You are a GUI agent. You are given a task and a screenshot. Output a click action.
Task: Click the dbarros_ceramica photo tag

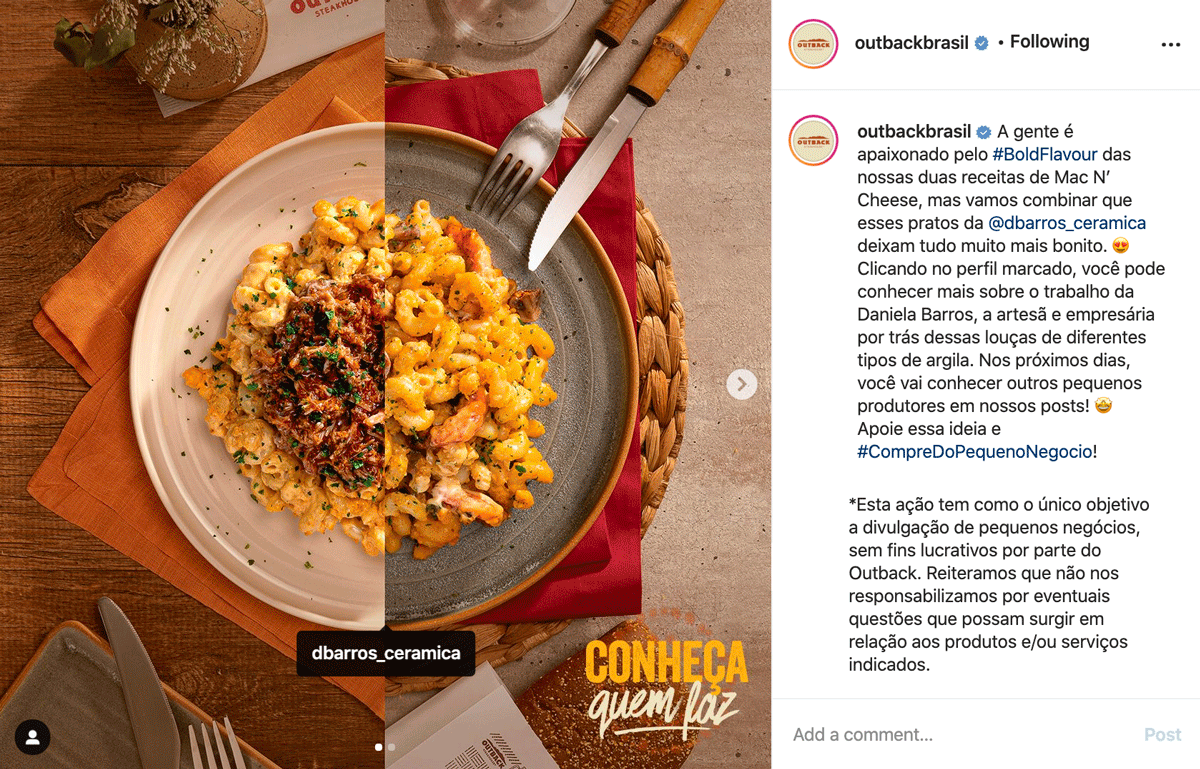[386, 653]
